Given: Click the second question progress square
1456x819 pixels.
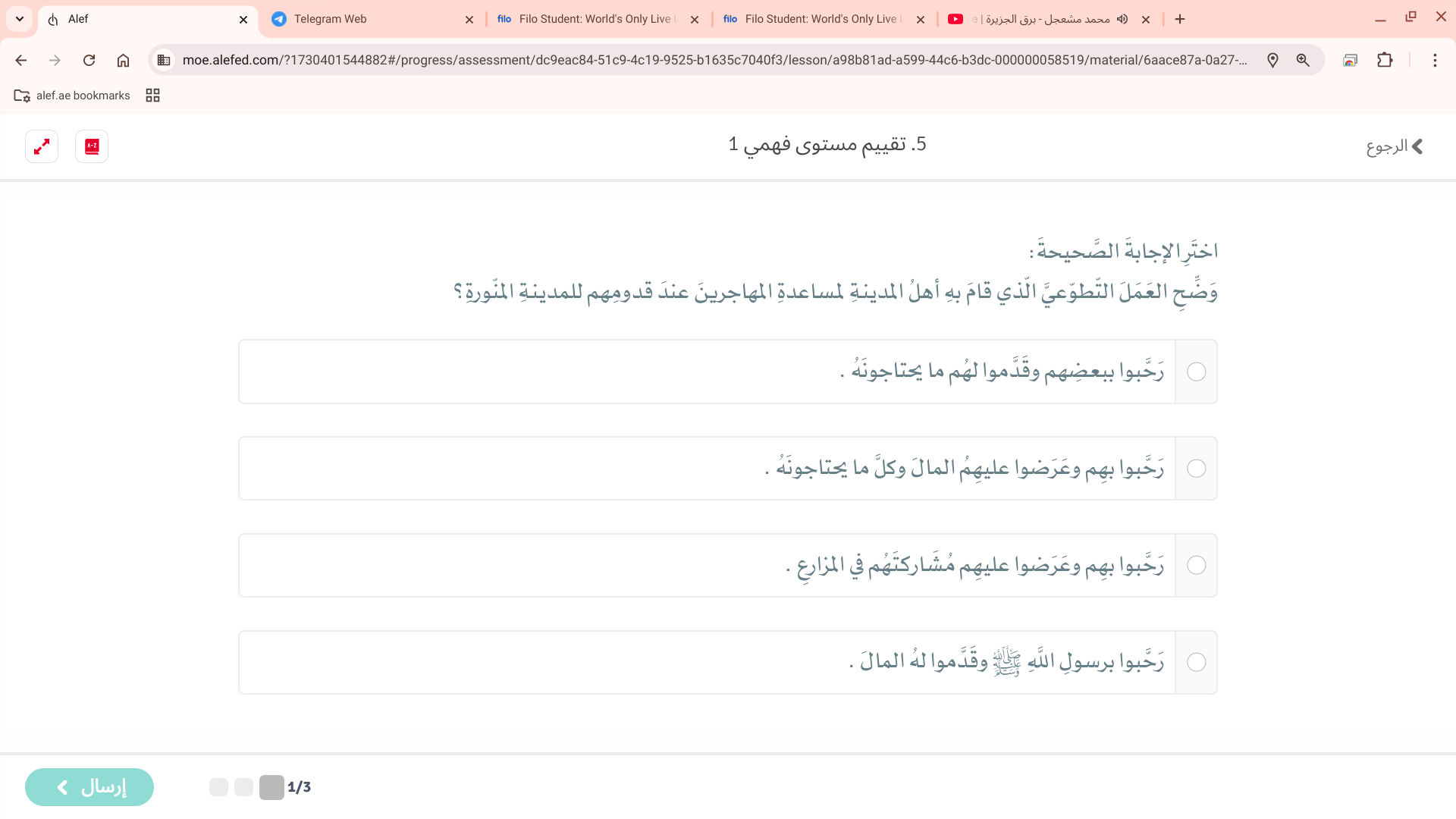Looking at the screenshot, I should tap(243, 787).
